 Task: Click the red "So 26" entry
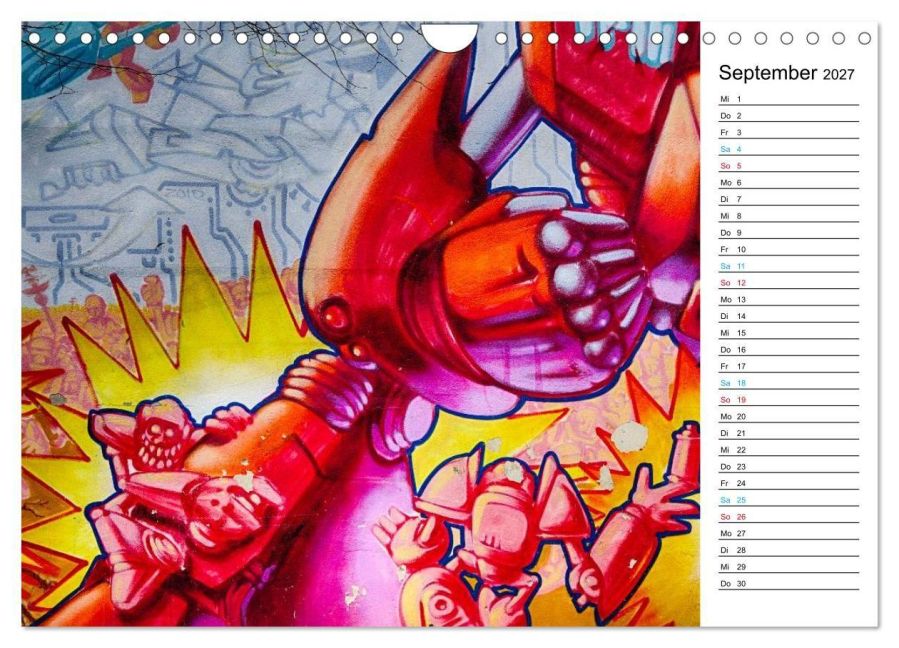tap(789, 516)
